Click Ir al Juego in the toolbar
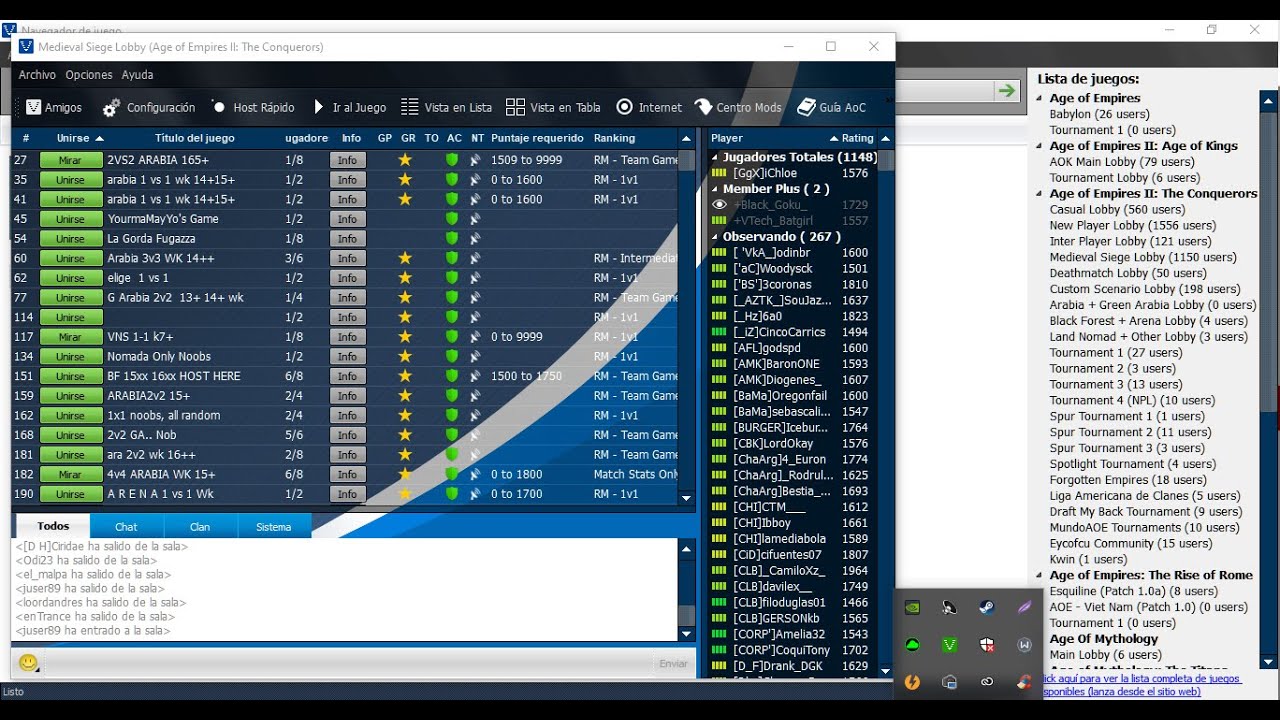This screenshot has width=1280, height=720. tap(349, 107)
